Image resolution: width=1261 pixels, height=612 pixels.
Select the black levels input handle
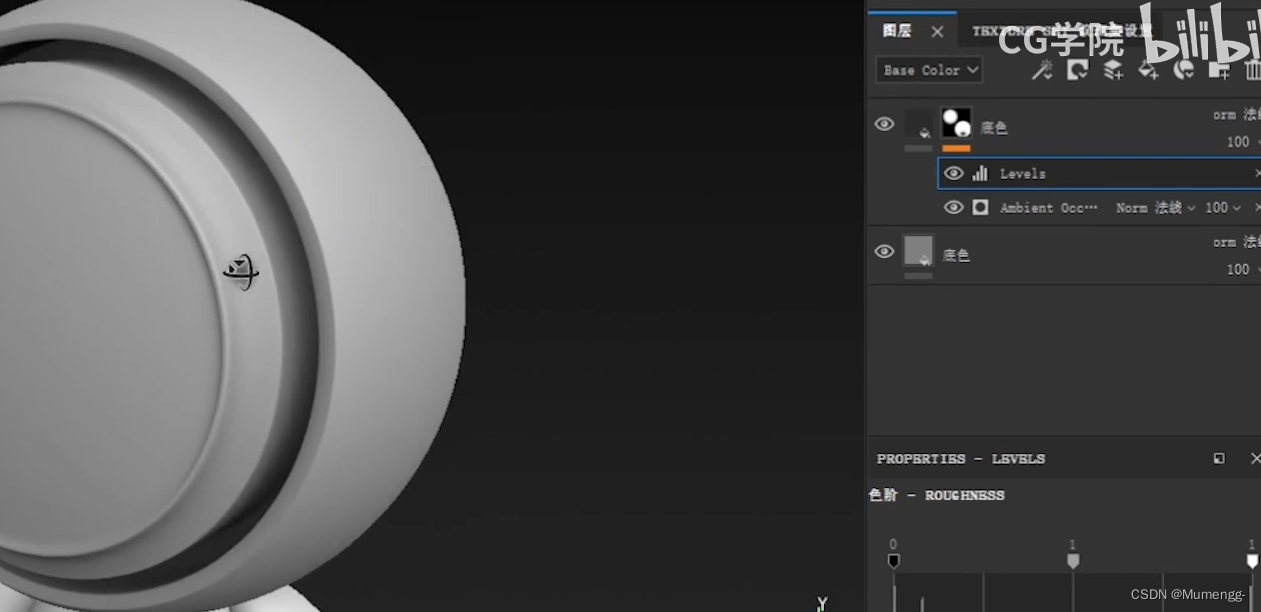894,561
